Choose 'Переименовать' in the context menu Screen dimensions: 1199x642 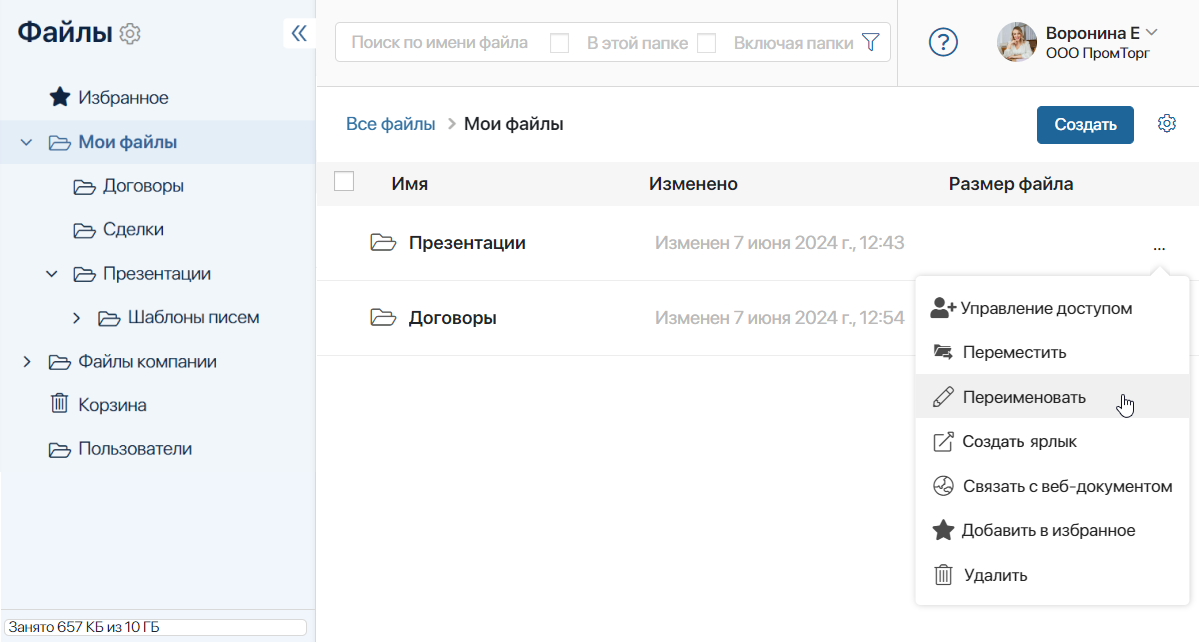(x=1052, y=397)
